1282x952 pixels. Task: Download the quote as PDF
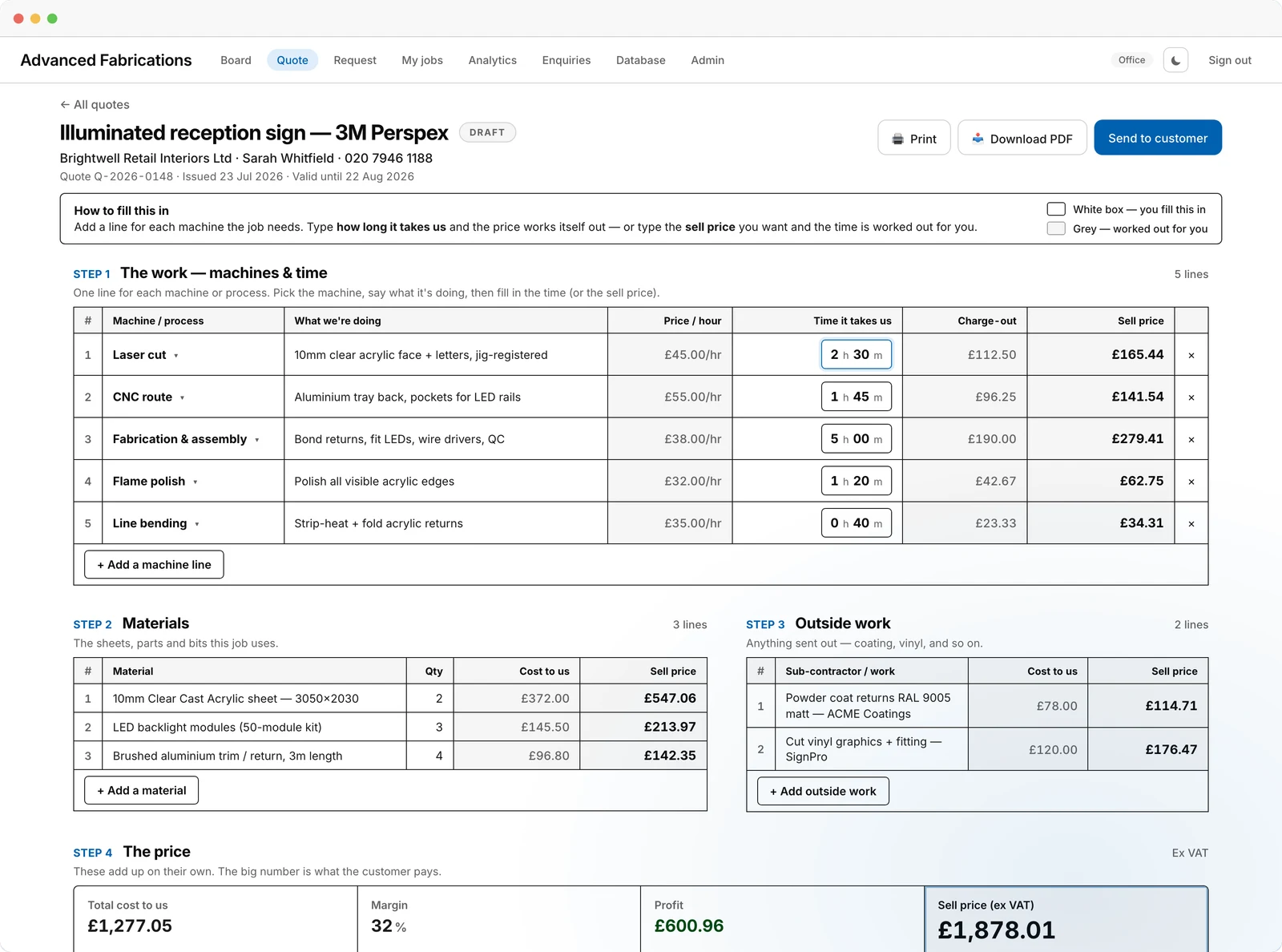pos(1022,138)
